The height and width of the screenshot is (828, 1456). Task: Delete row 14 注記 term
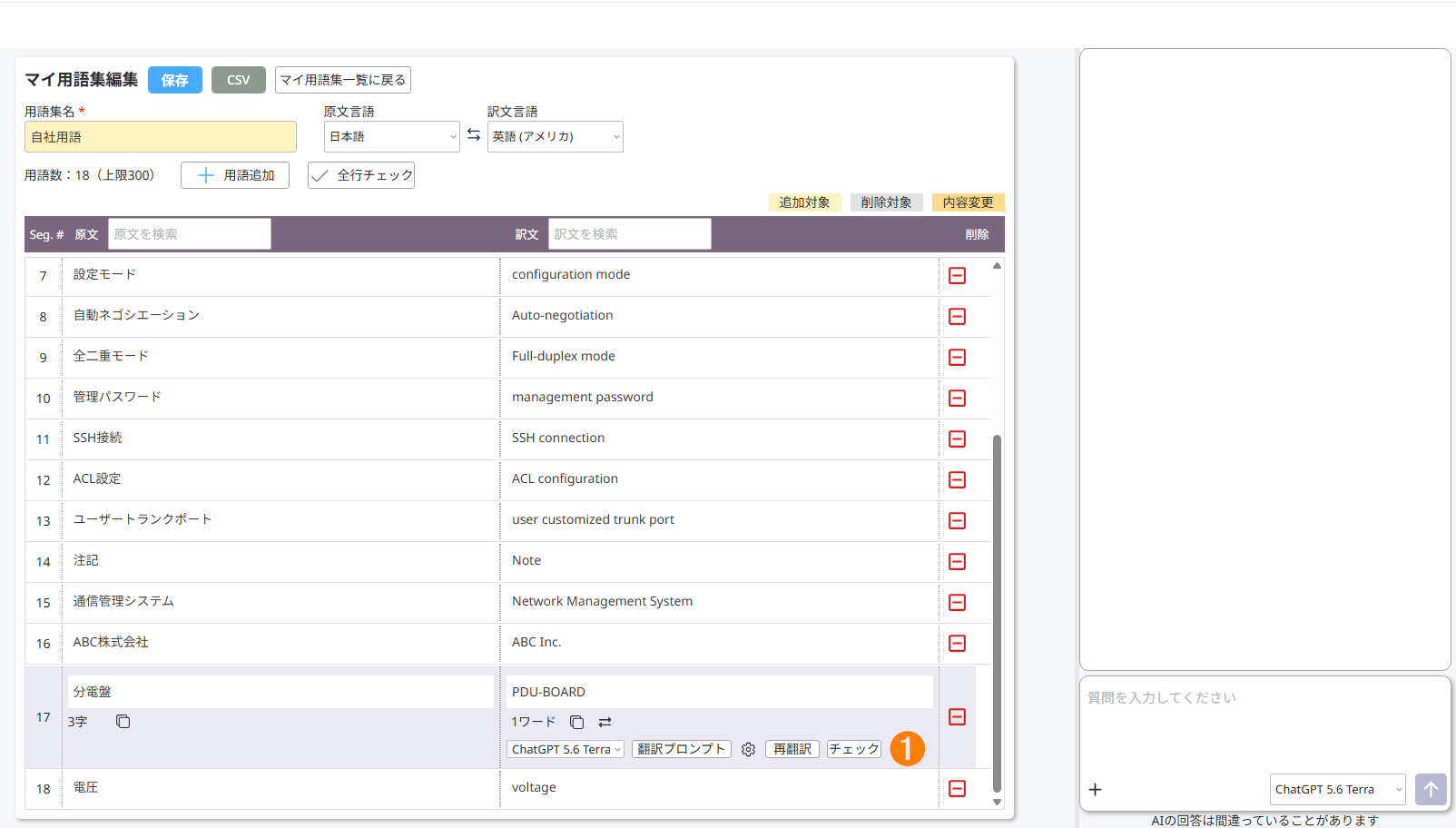pos(957,561)
